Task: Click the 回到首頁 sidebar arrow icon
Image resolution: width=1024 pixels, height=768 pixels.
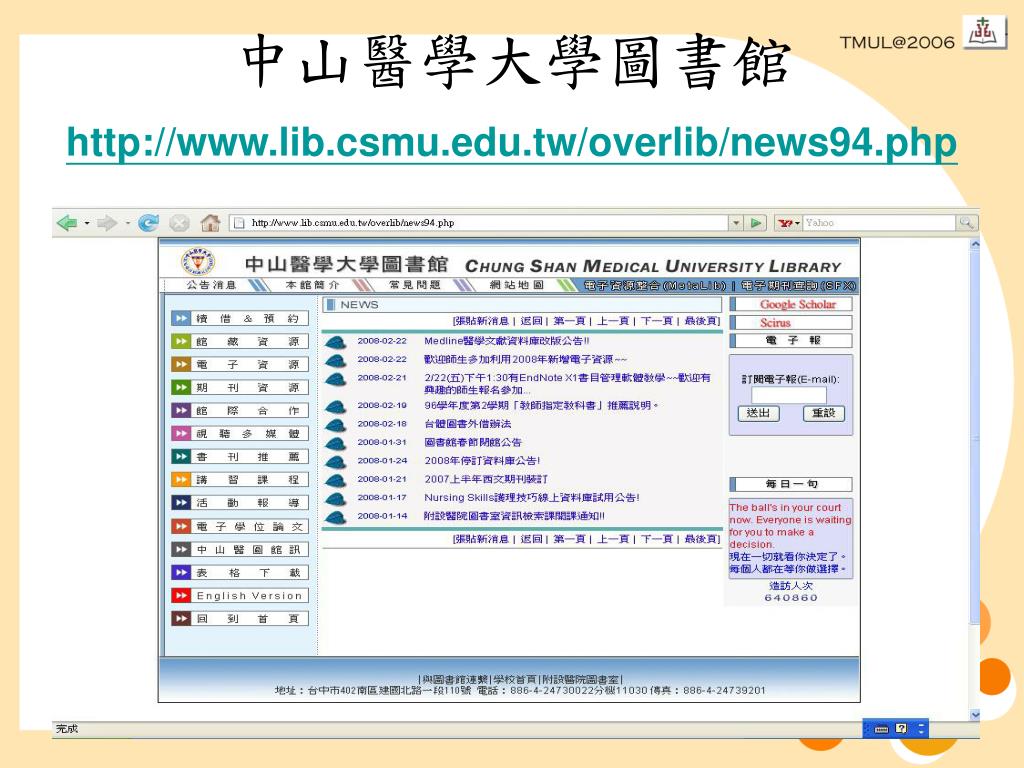Action: (181, 618)
